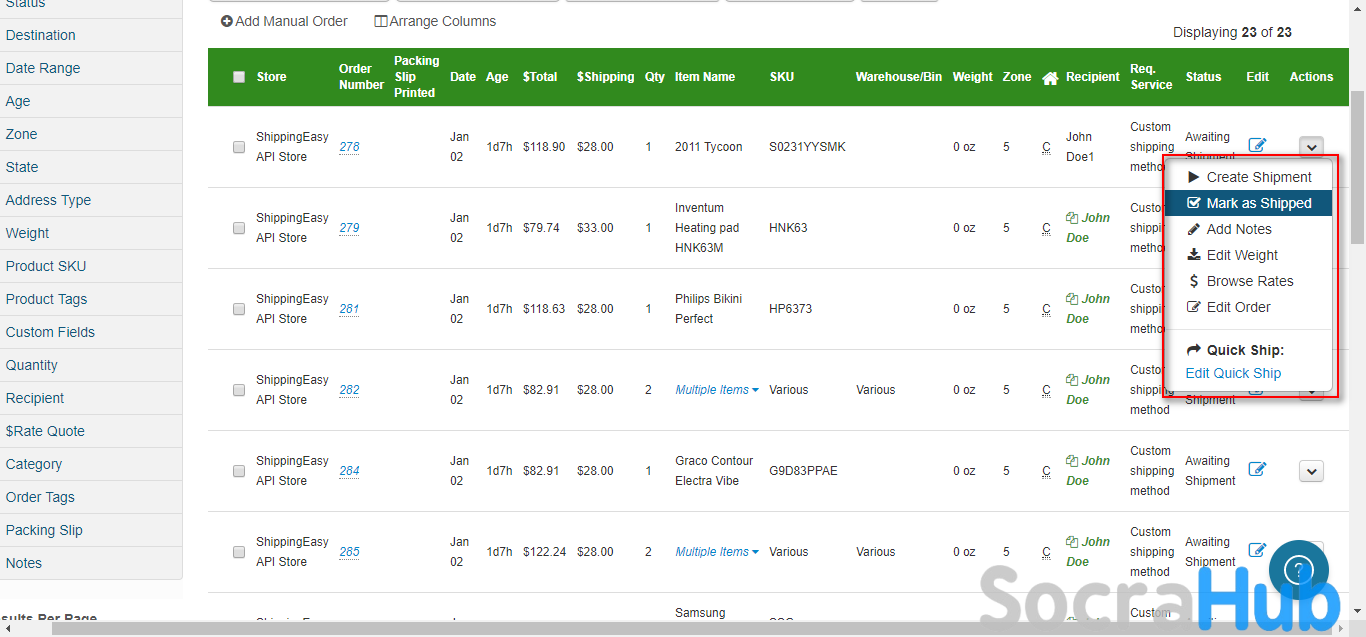Expand Multiple Items for order 282
Image resolution: width=1366 pixels, height=637 pixels.
point(717,390)
